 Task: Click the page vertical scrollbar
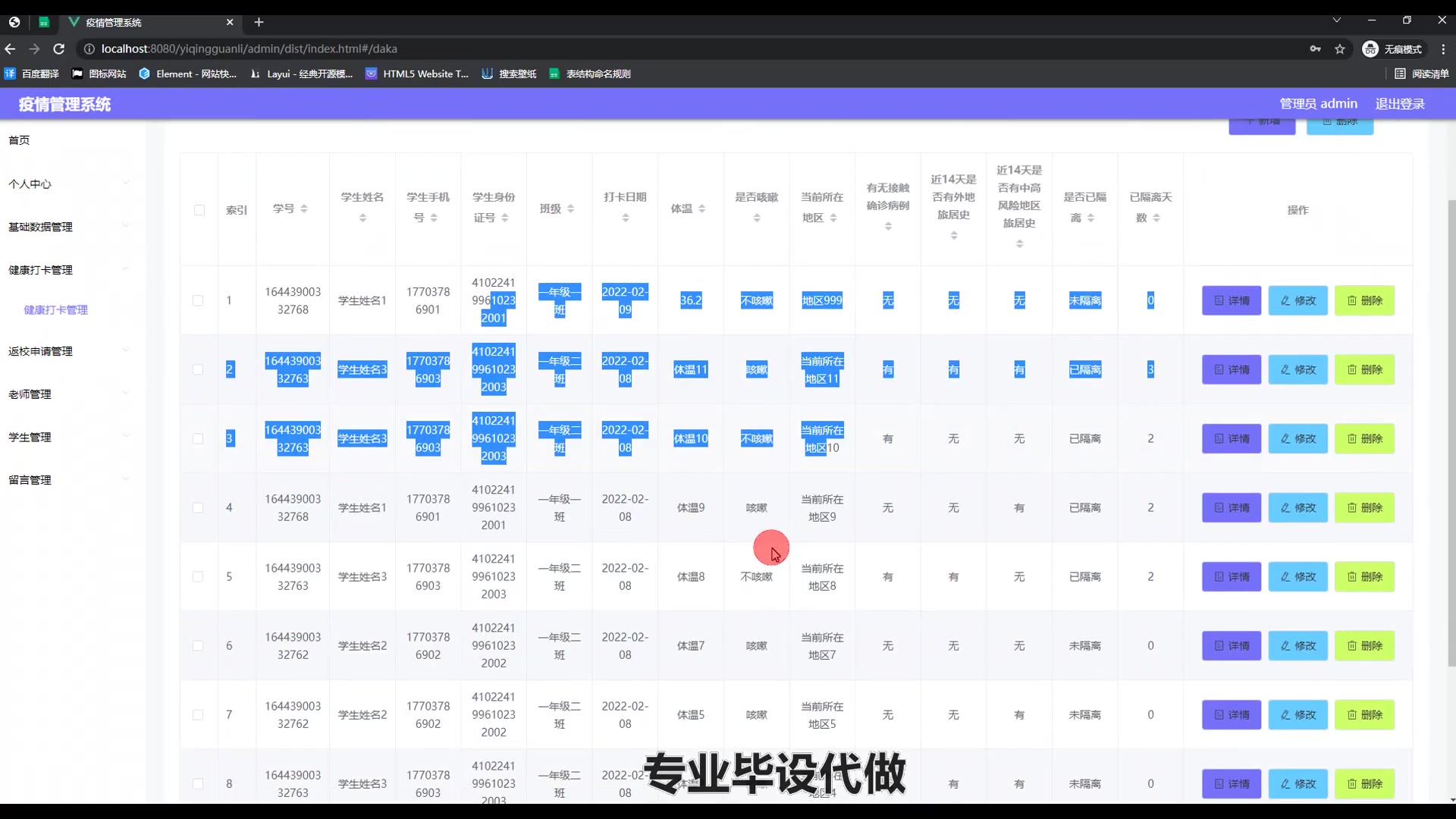pos(1451,432)
